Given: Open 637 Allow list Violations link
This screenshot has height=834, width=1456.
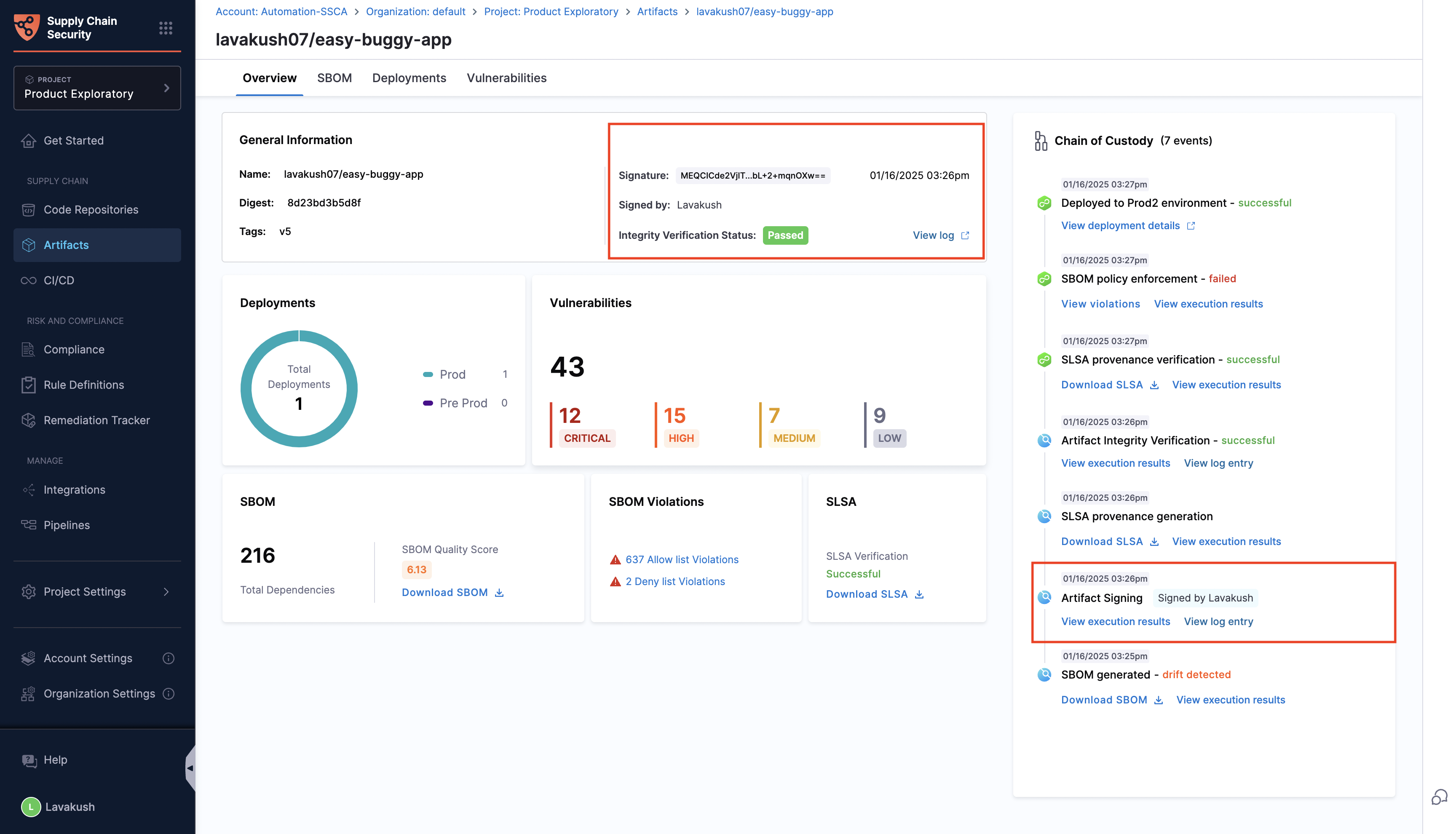Looking at the screenshot, I should coord(682,560).
